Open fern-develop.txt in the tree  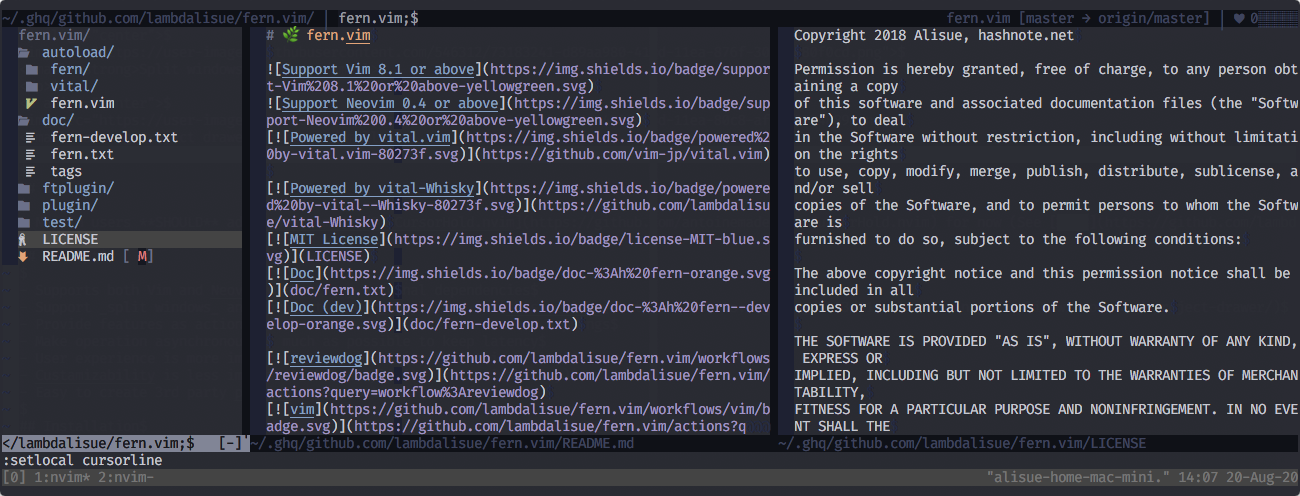tap(114, 137)
